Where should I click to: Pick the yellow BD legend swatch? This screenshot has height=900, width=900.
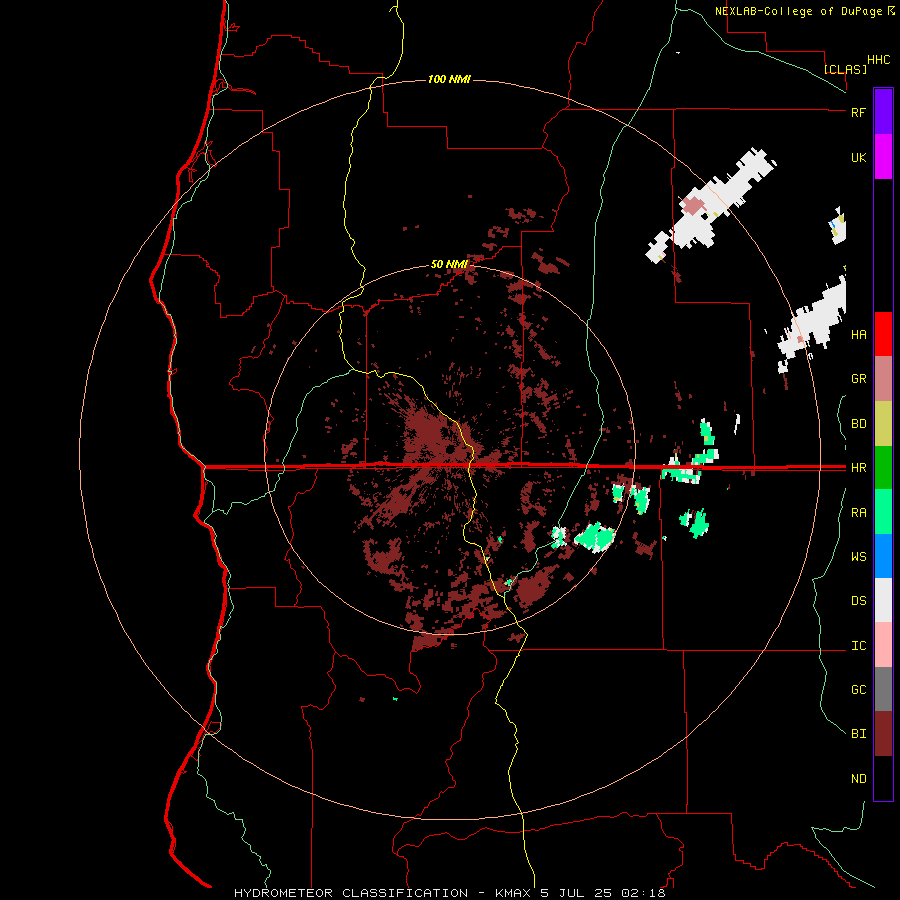(883, 424)
